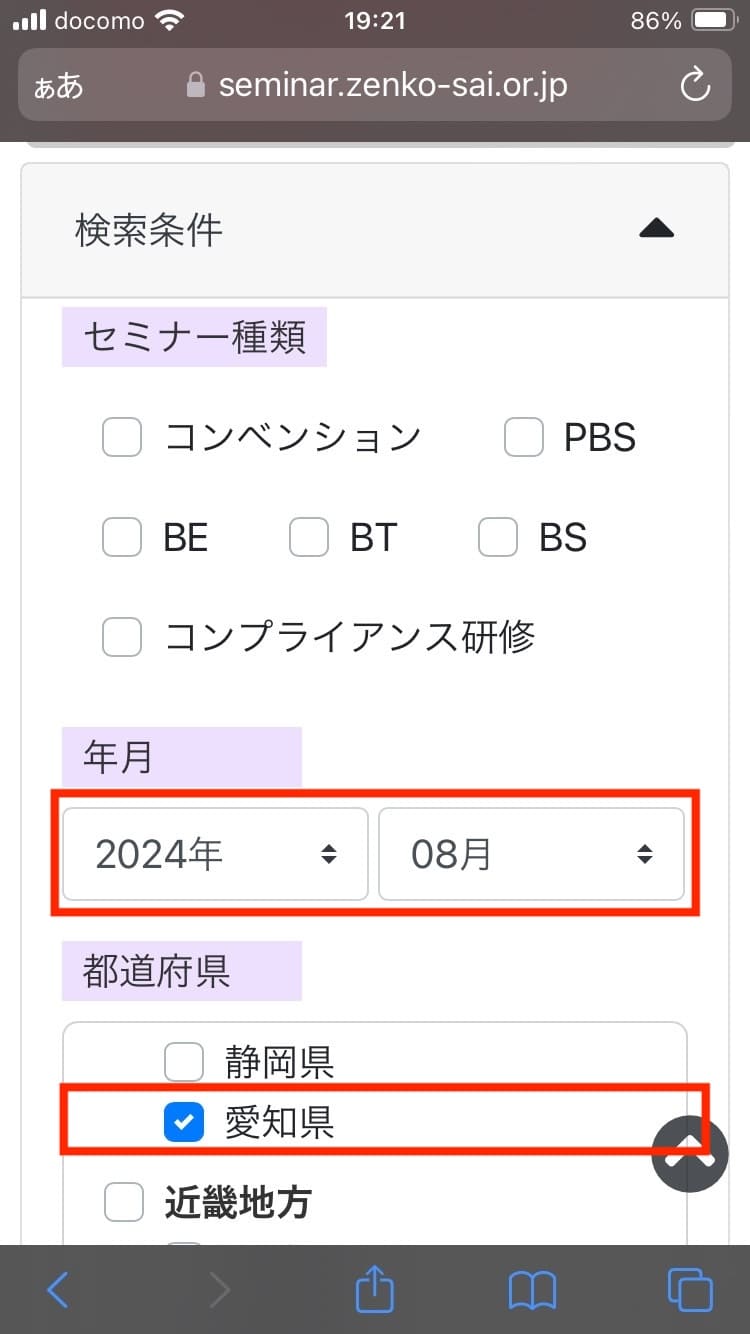
Task: Collapse the 検索条件 panel arrow
Action: pyautogui.click(x=656, y=230)
